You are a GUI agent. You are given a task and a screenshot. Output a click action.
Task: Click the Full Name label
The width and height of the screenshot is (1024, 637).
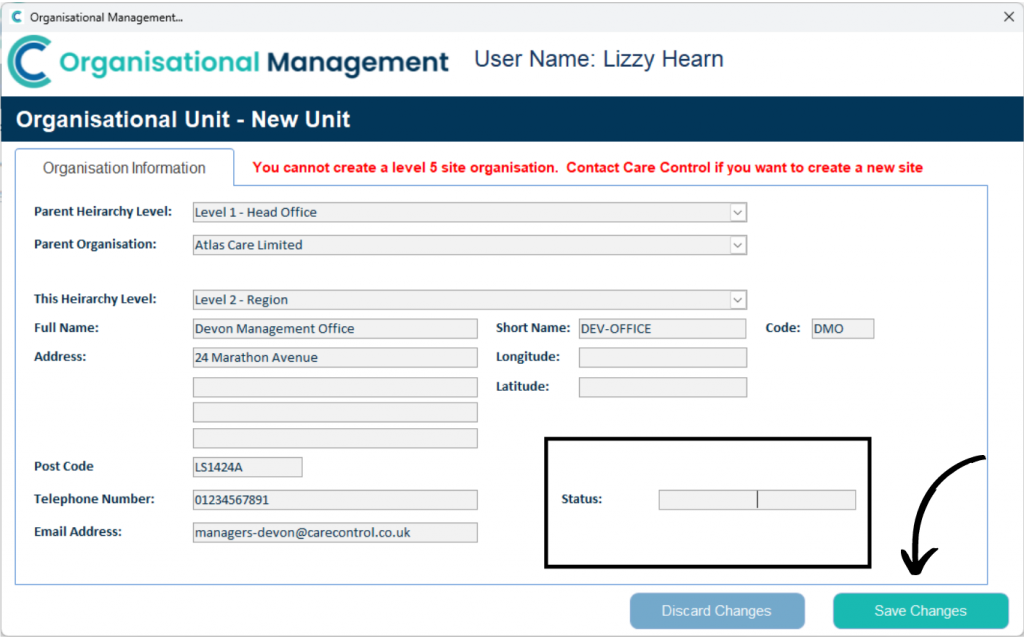coord(67,328)
